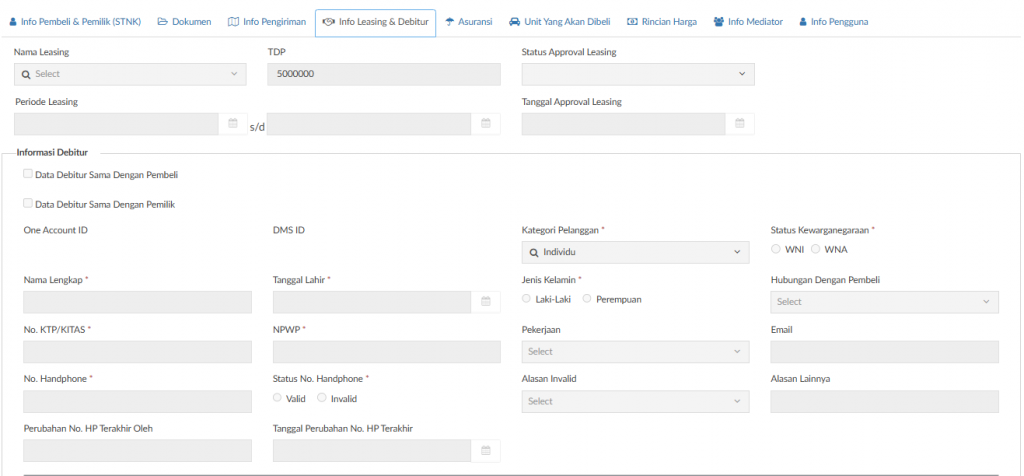Check Data Debitur Sama Dengan Pembeli
The height and width of the screenshot is (476, 1024).
click(28, 174)
